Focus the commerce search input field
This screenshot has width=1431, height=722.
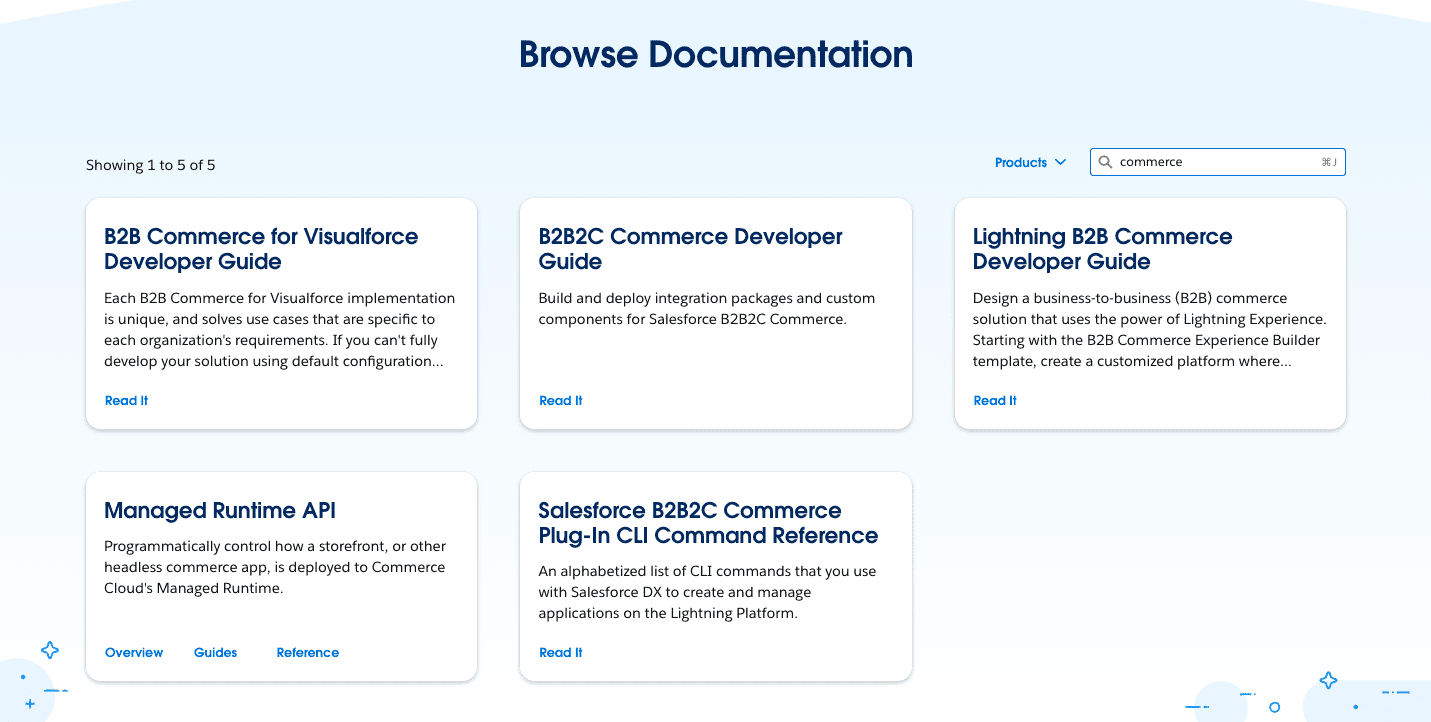1215,162
